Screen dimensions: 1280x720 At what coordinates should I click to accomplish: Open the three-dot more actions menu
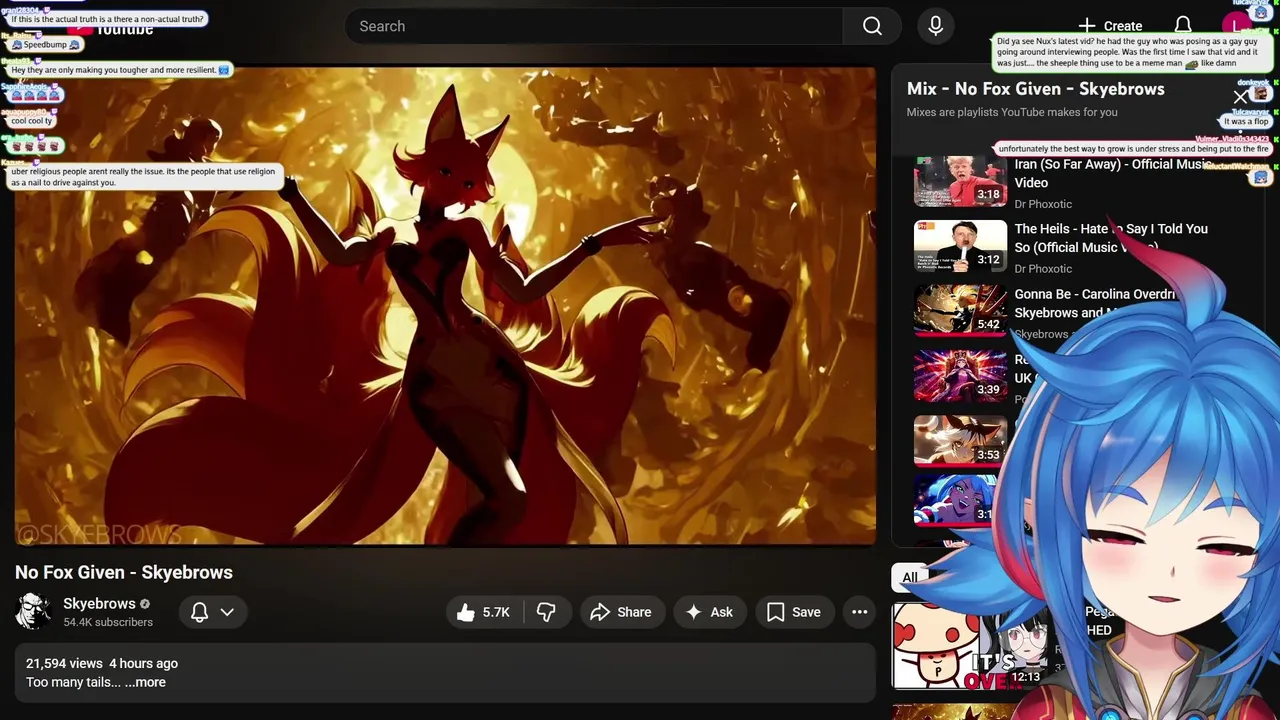click(859, 612)
